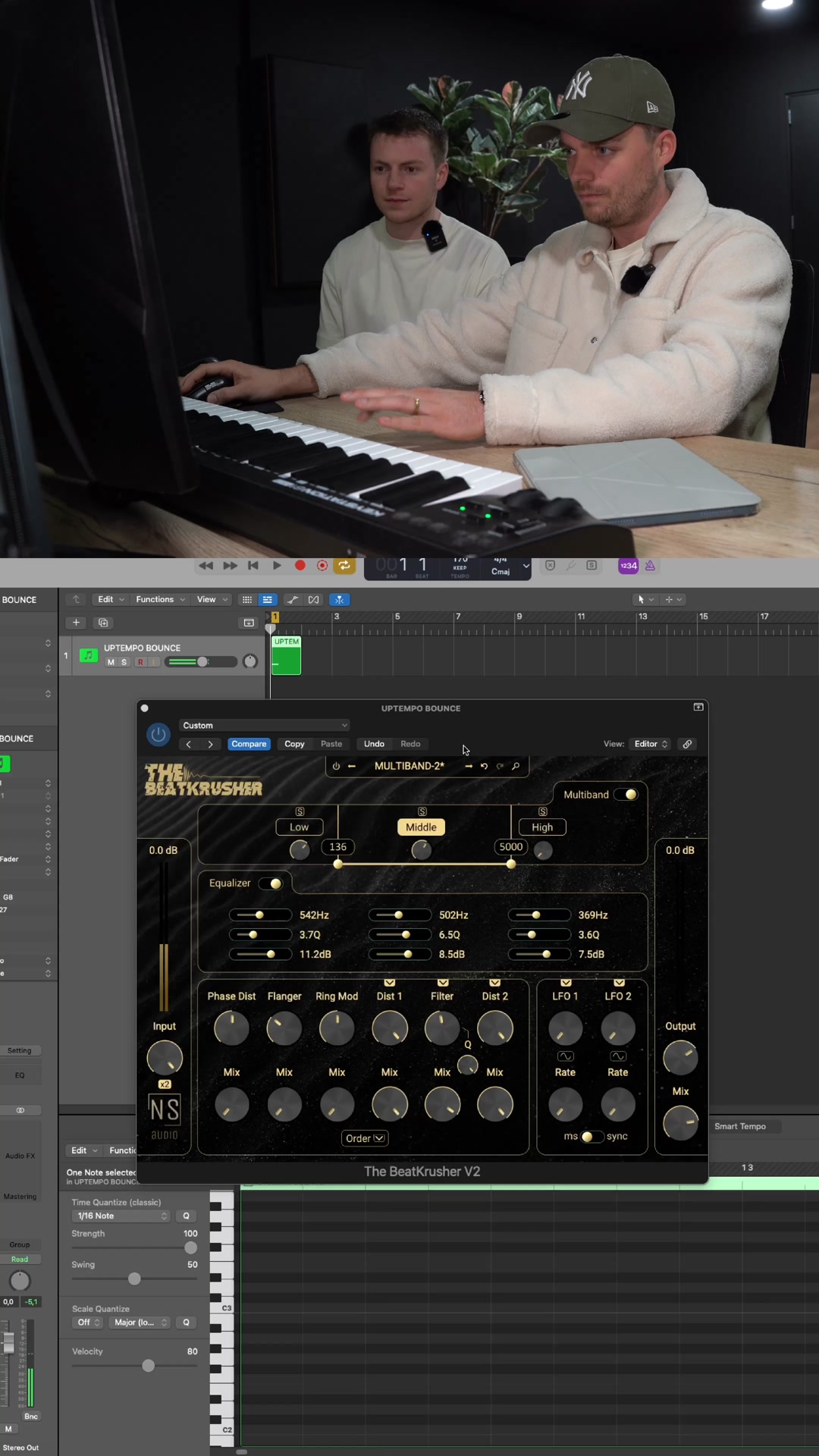Open the Functions menu in the tracks area
Screen dimensions: 819x1456
click(160, 599)
